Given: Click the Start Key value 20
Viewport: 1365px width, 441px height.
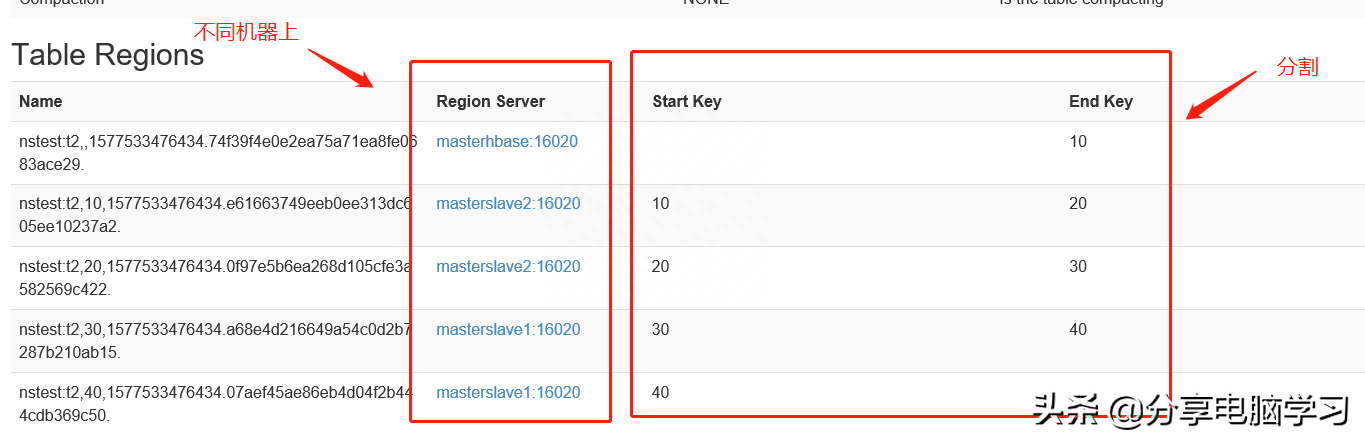Looking at the screenshot, I should click(x=661, y=267).
